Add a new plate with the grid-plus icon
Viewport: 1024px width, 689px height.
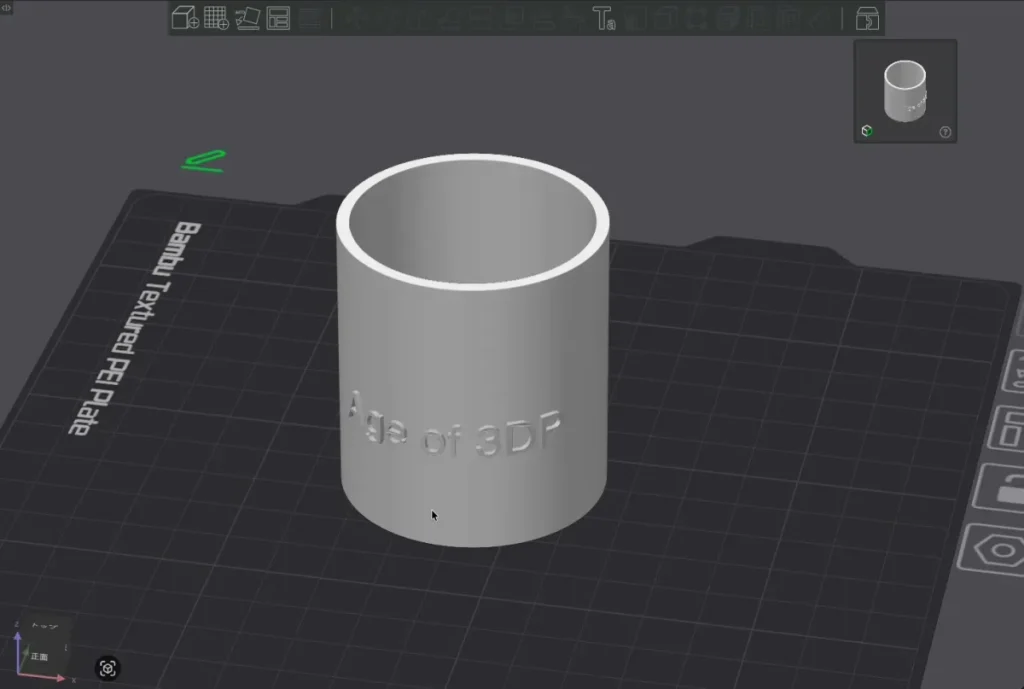click(x=216, y=18)
